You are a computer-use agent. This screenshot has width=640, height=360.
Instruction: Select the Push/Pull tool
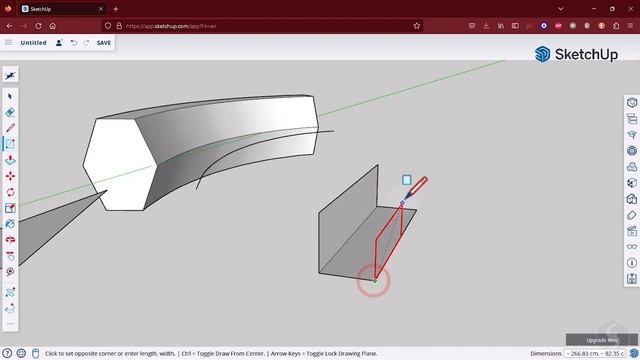[10, 160]
